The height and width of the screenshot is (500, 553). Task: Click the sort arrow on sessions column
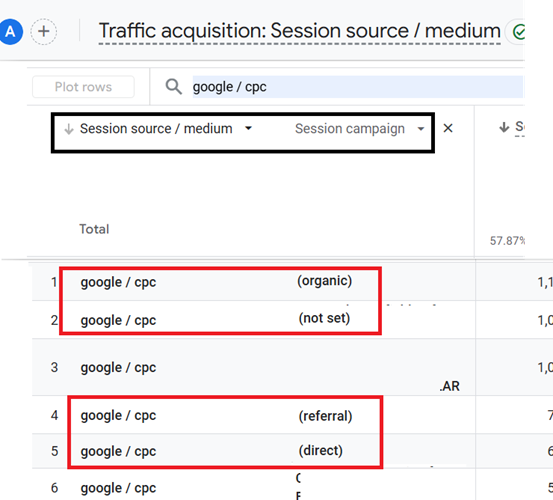coord(504,127)
